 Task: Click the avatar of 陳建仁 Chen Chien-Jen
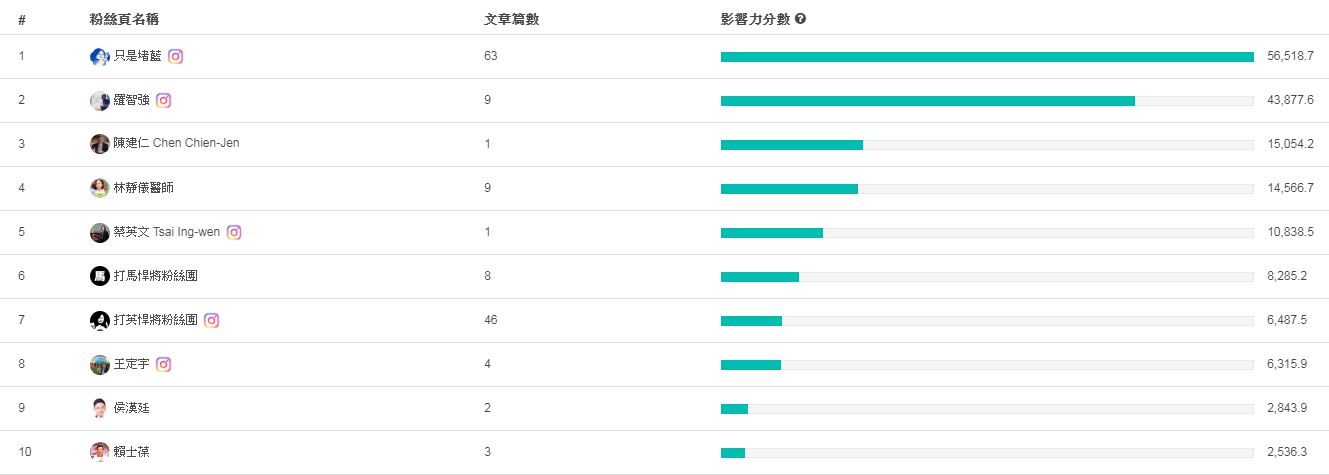[99, 144]
